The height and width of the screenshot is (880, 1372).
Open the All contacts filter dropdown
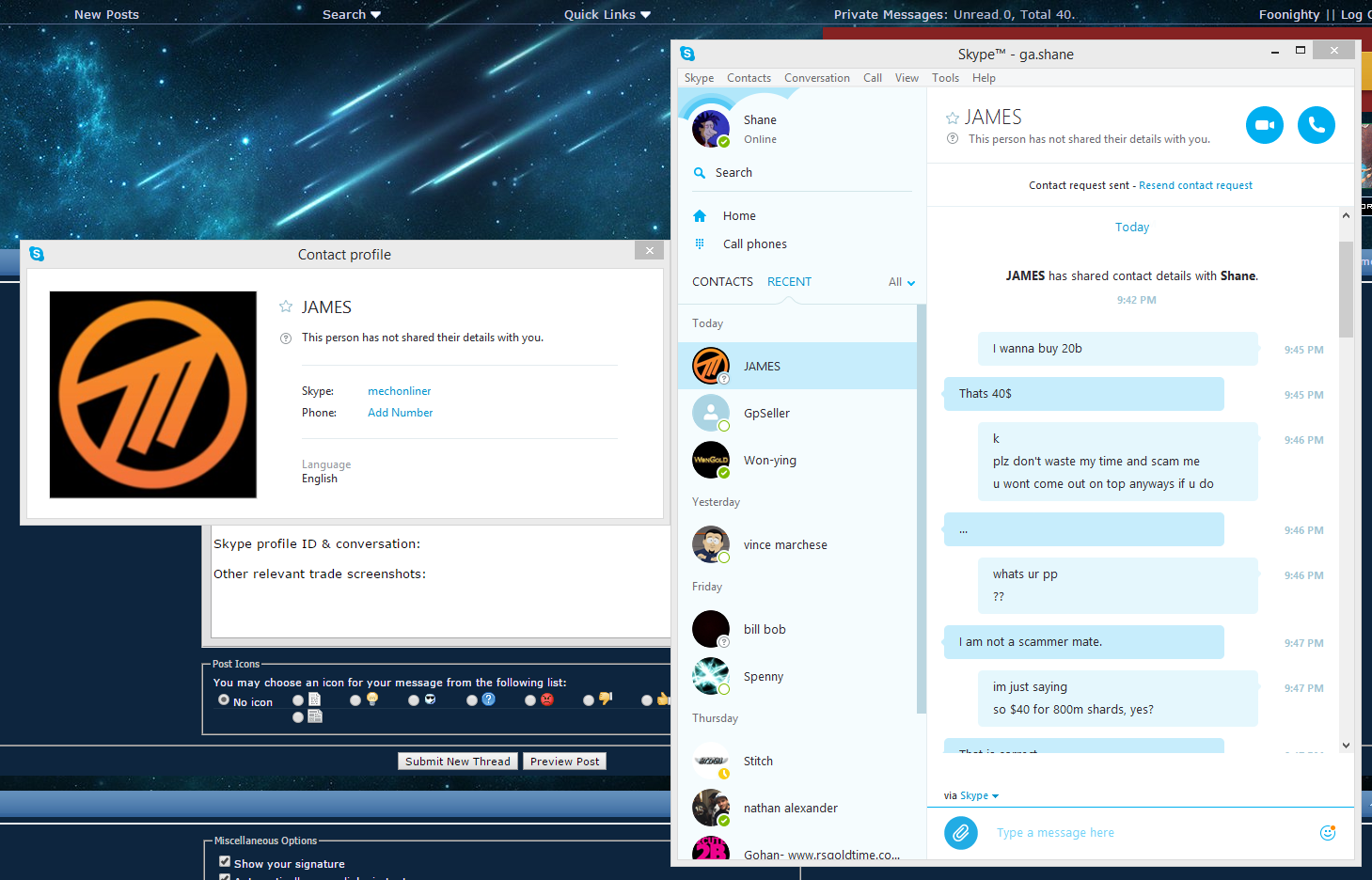(902, 282)
